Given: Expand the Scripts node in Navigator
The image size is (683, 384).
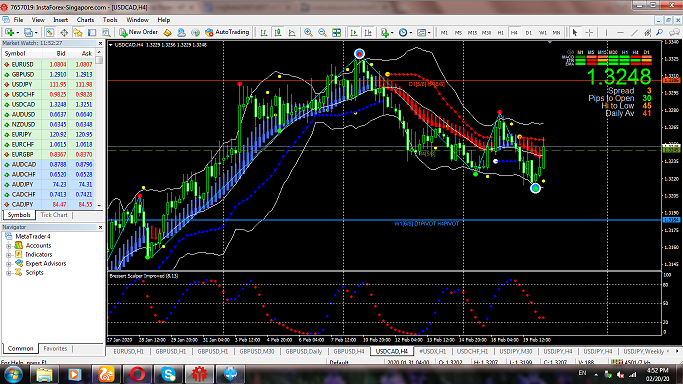Looking at the screenshot, I should tap(9, 273).
